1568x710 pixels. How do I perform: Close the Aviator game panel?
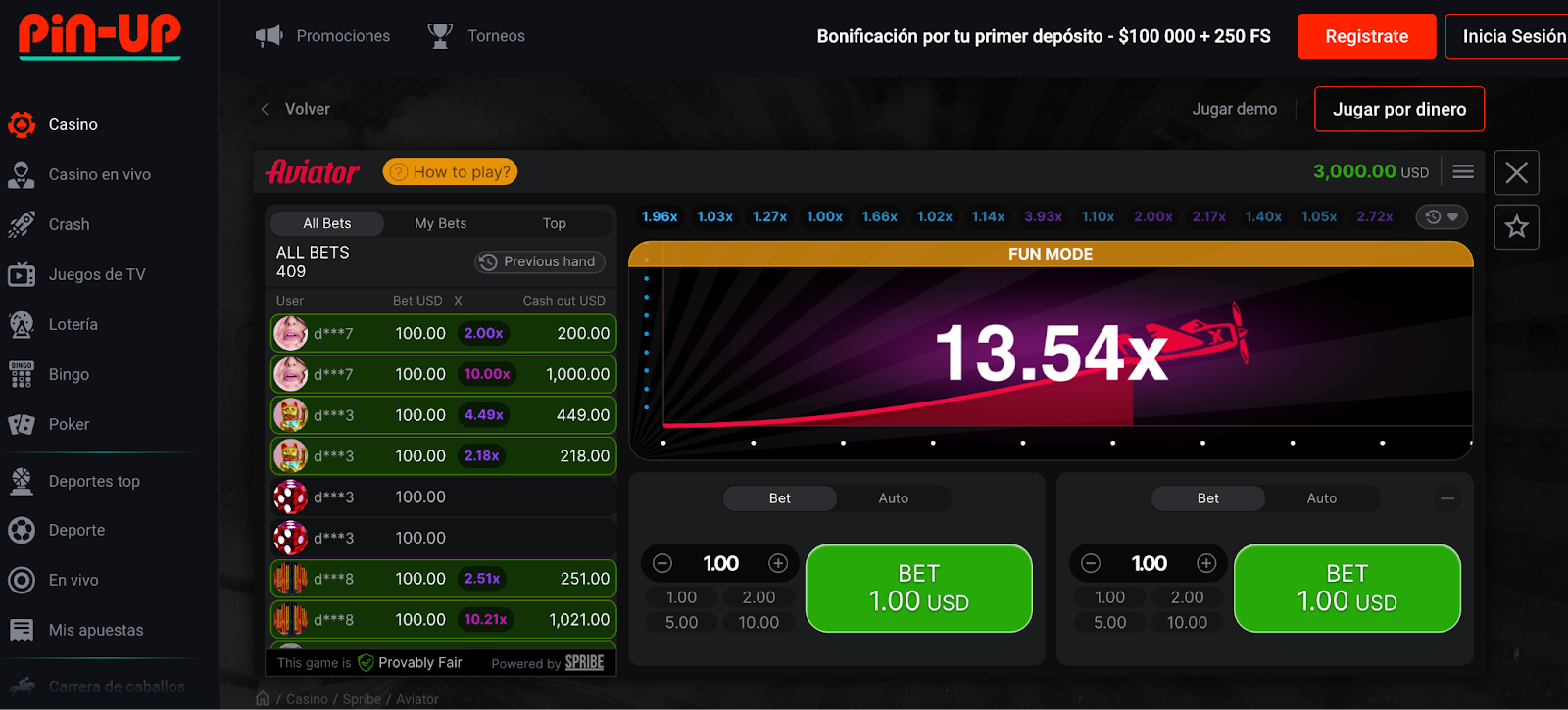coord(1517,173)
